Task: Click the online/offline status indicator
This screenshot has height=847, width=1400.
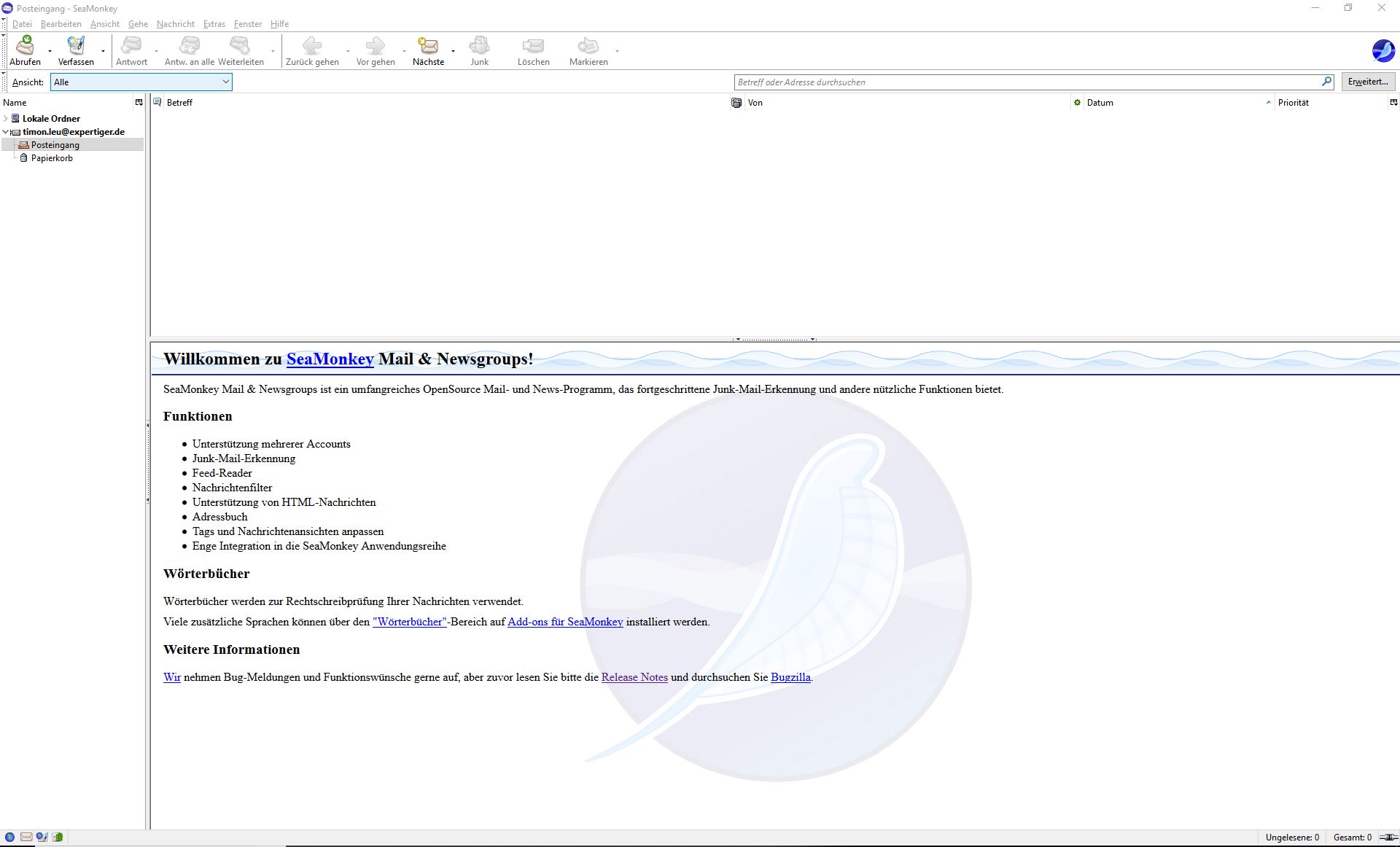Action: click(1388, 838)
